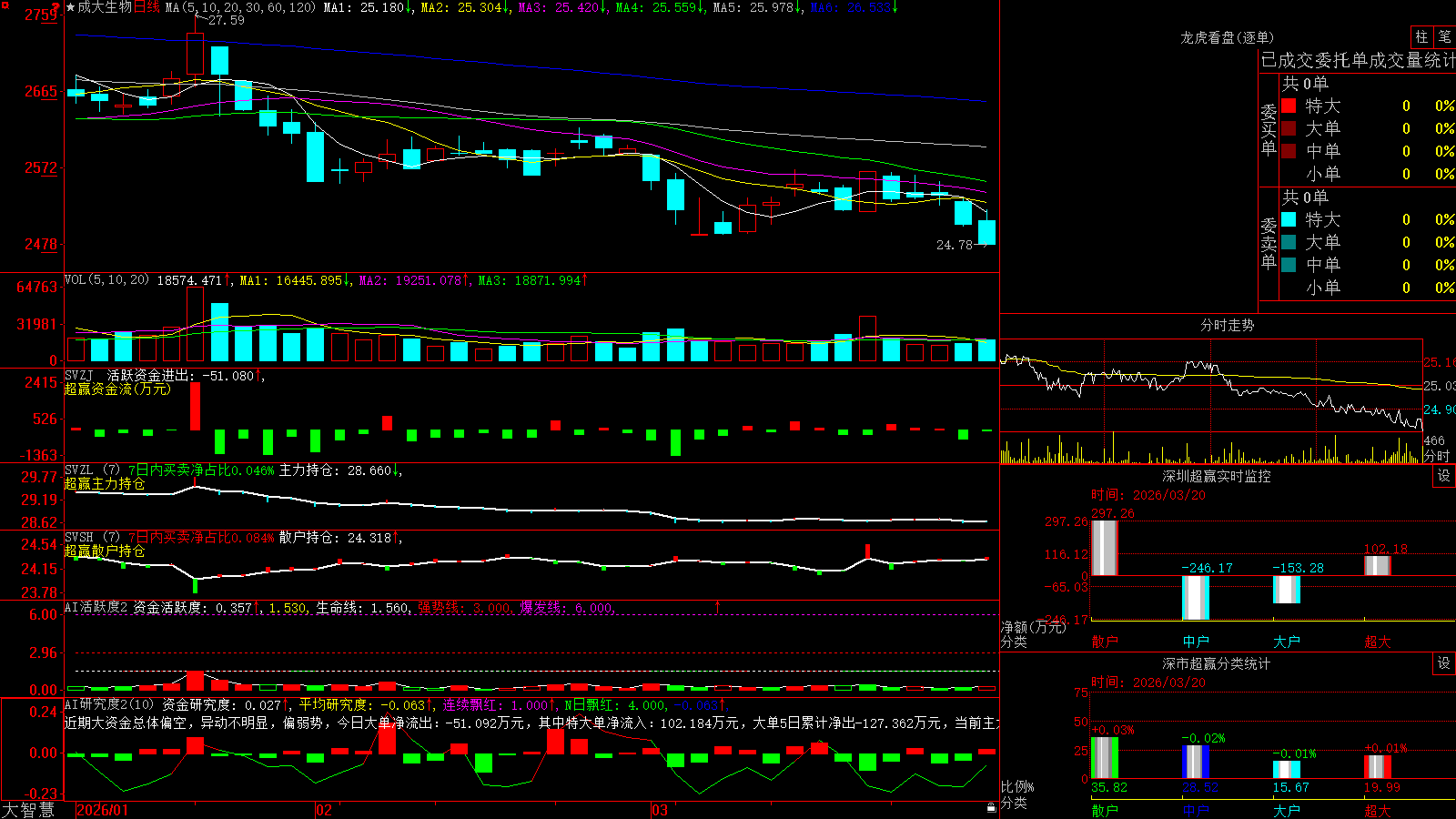
Task: Click the star icon before 成大生物
Action: coord(71,7)
